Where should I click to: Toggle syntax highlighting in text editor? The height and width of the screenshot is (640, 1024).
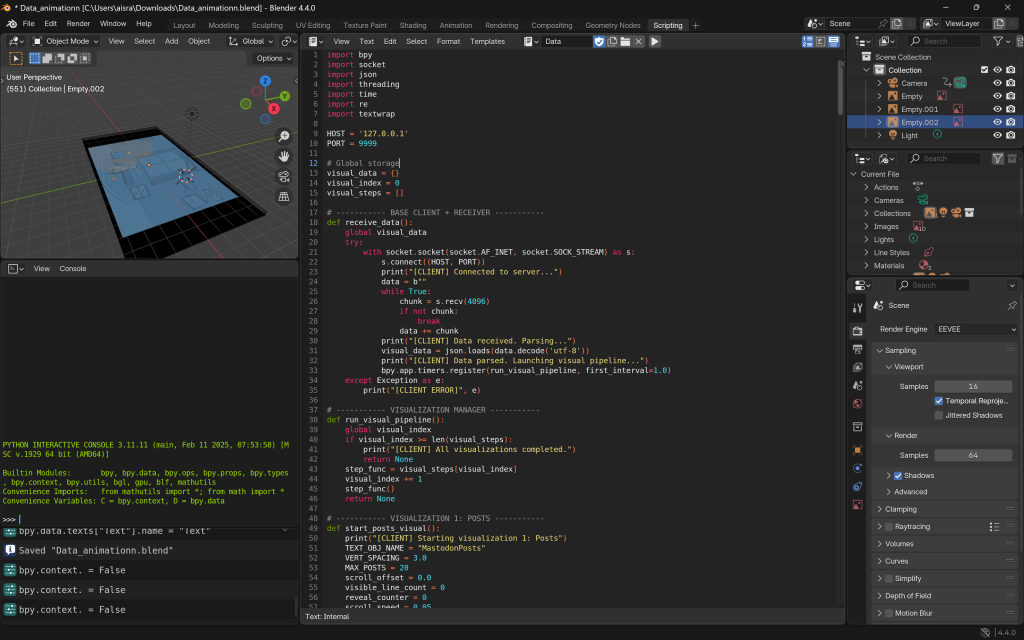833,41
